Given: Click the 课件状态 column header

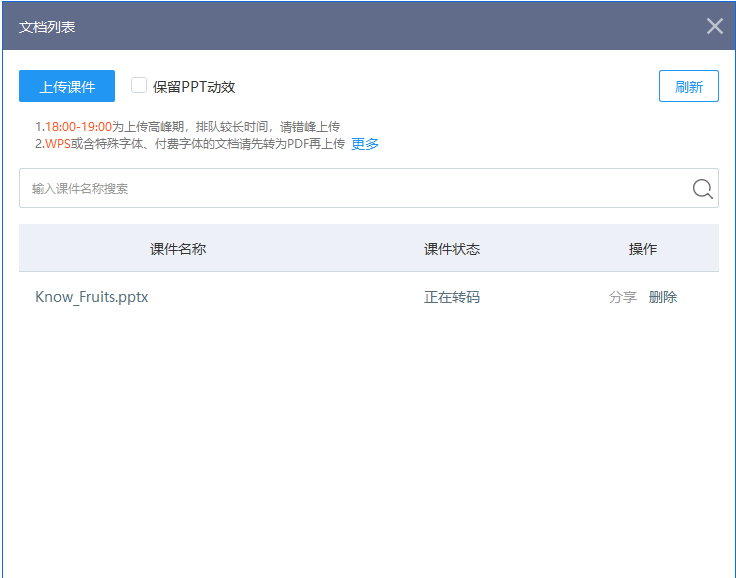Looking at the screenshot, I should (x=452, y=249).
